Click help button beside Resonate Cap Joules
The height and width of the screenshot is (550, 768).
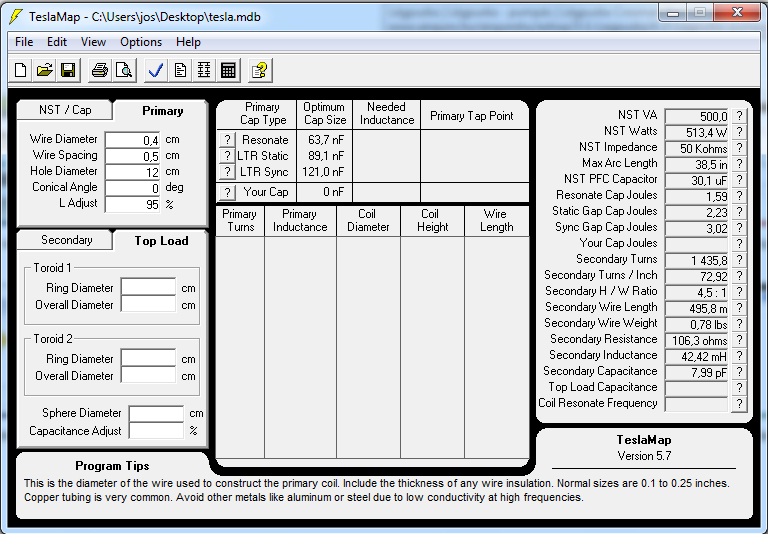(739, 196)
